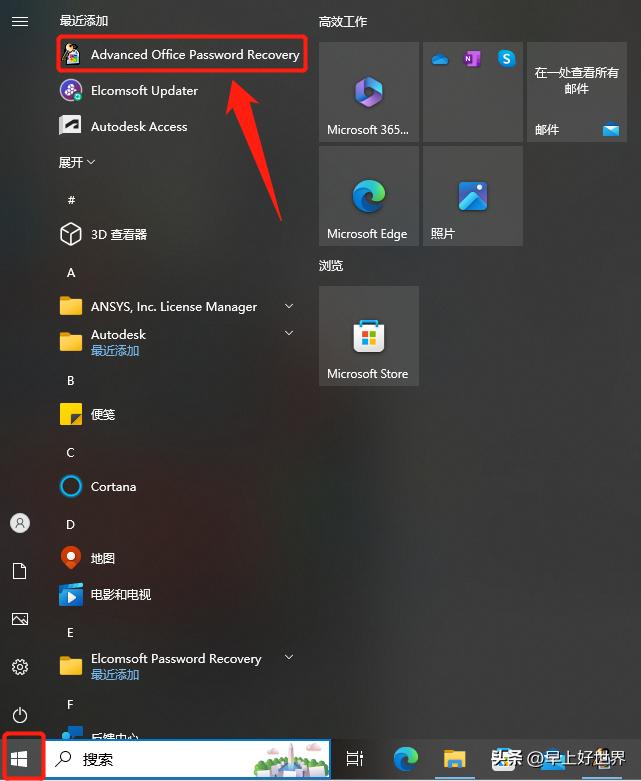This screenshot has width=641, height=781.
Task: Open Task View on the taskbar
Action: (x=355, y=759)
